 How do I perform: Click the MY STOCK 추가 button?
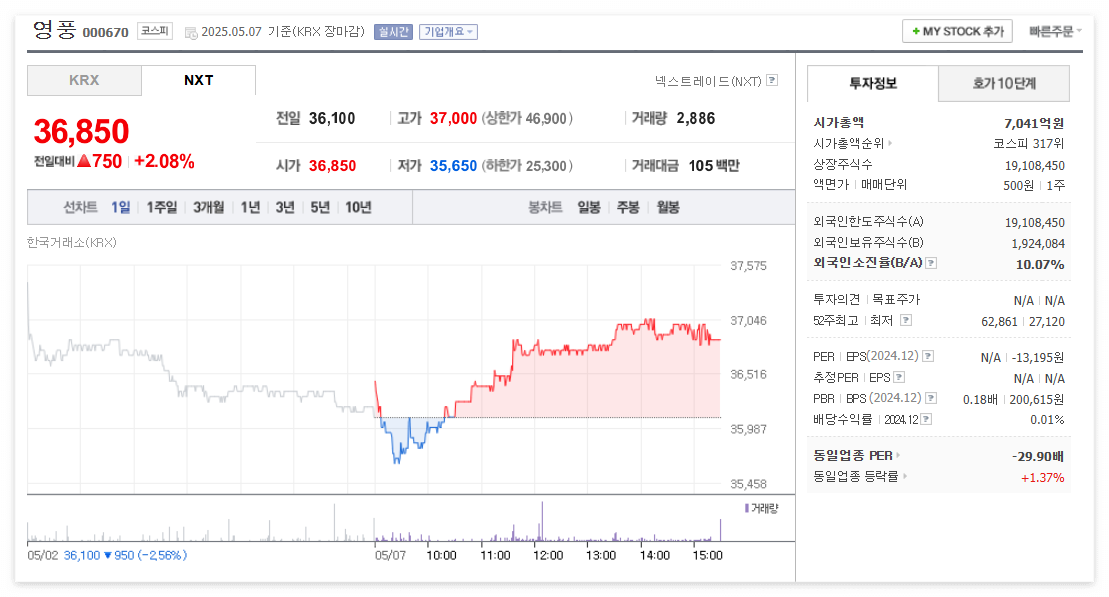[x=956, y=31]
